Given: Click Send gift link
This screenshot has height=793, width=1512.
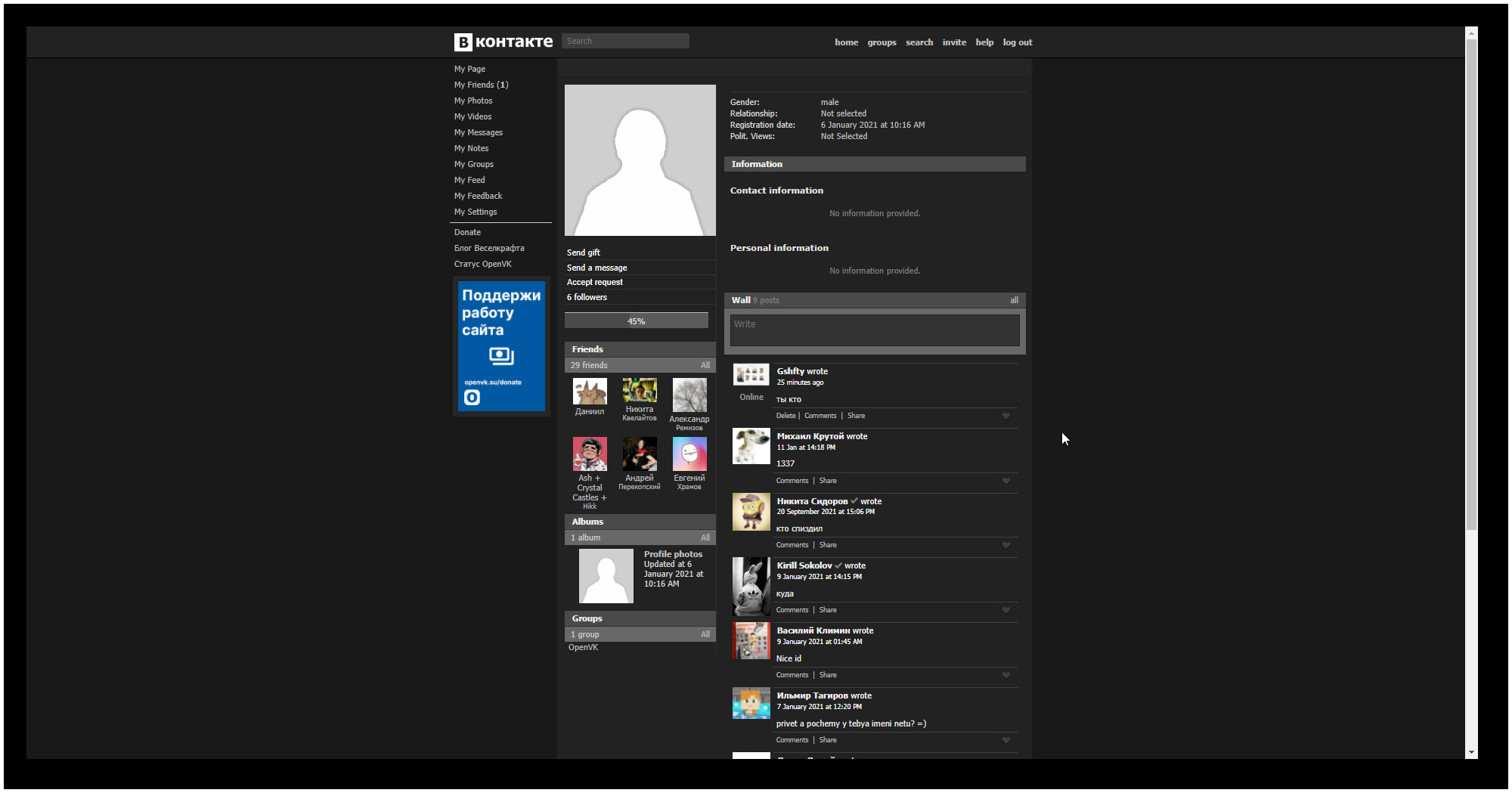Looking at the screenshot, I should pos(583,252).
